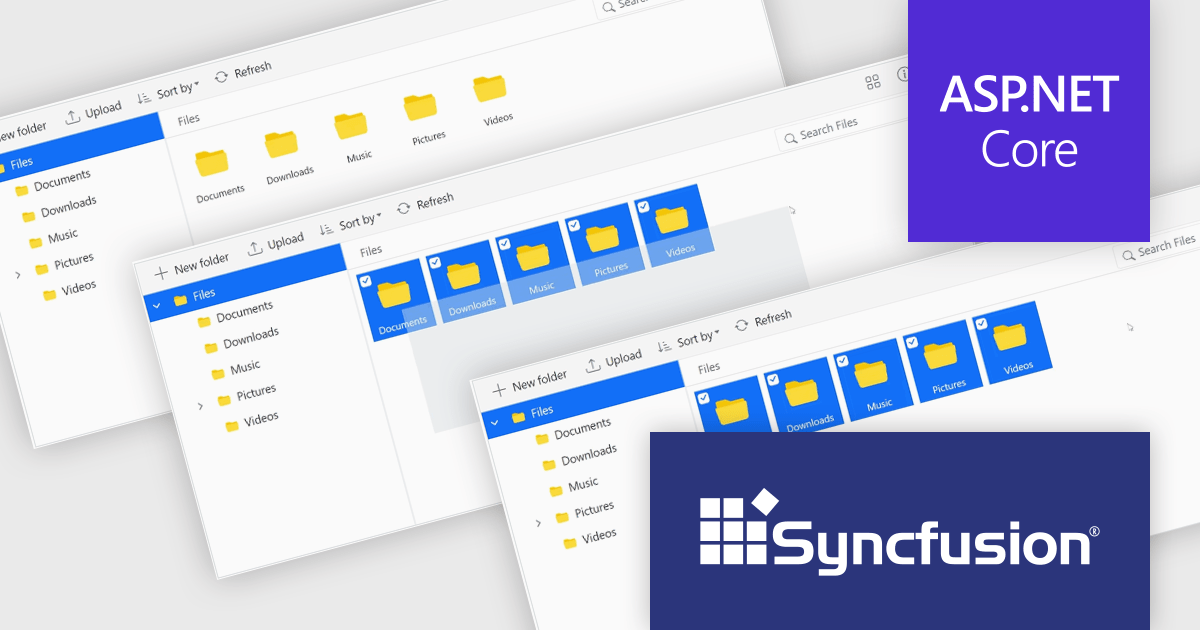
Task: Click the Files breadcrumb path item
Action: point(709,366)
